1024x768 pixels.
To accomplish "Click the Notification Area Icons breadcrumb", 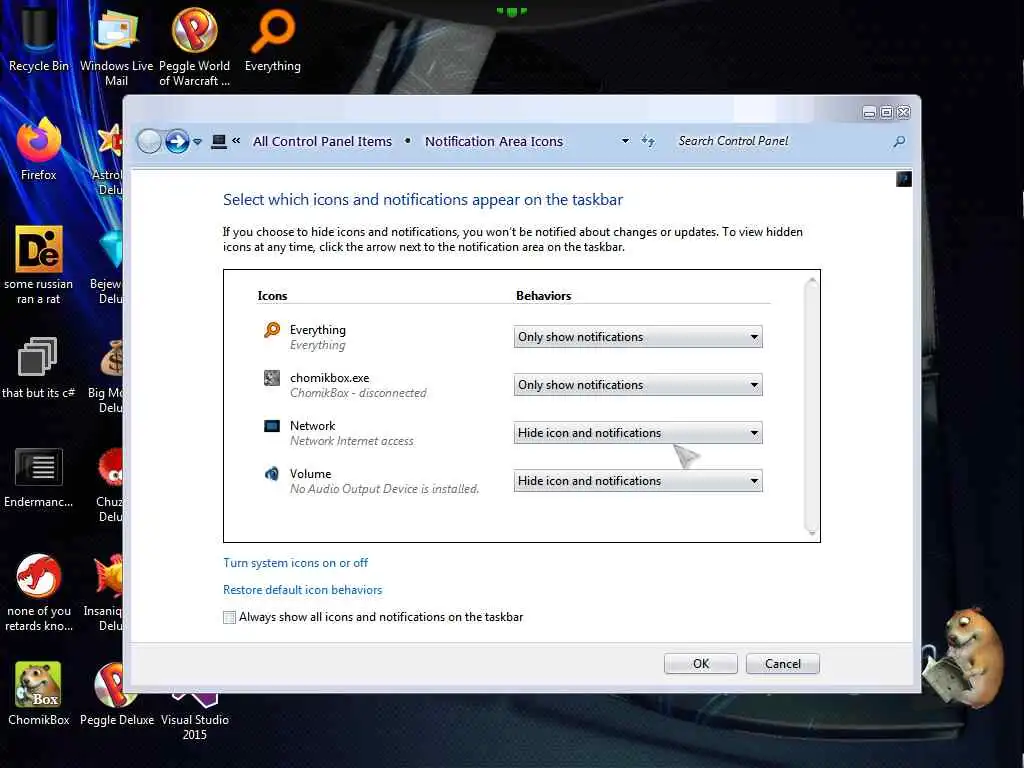I will click(494, 141).
